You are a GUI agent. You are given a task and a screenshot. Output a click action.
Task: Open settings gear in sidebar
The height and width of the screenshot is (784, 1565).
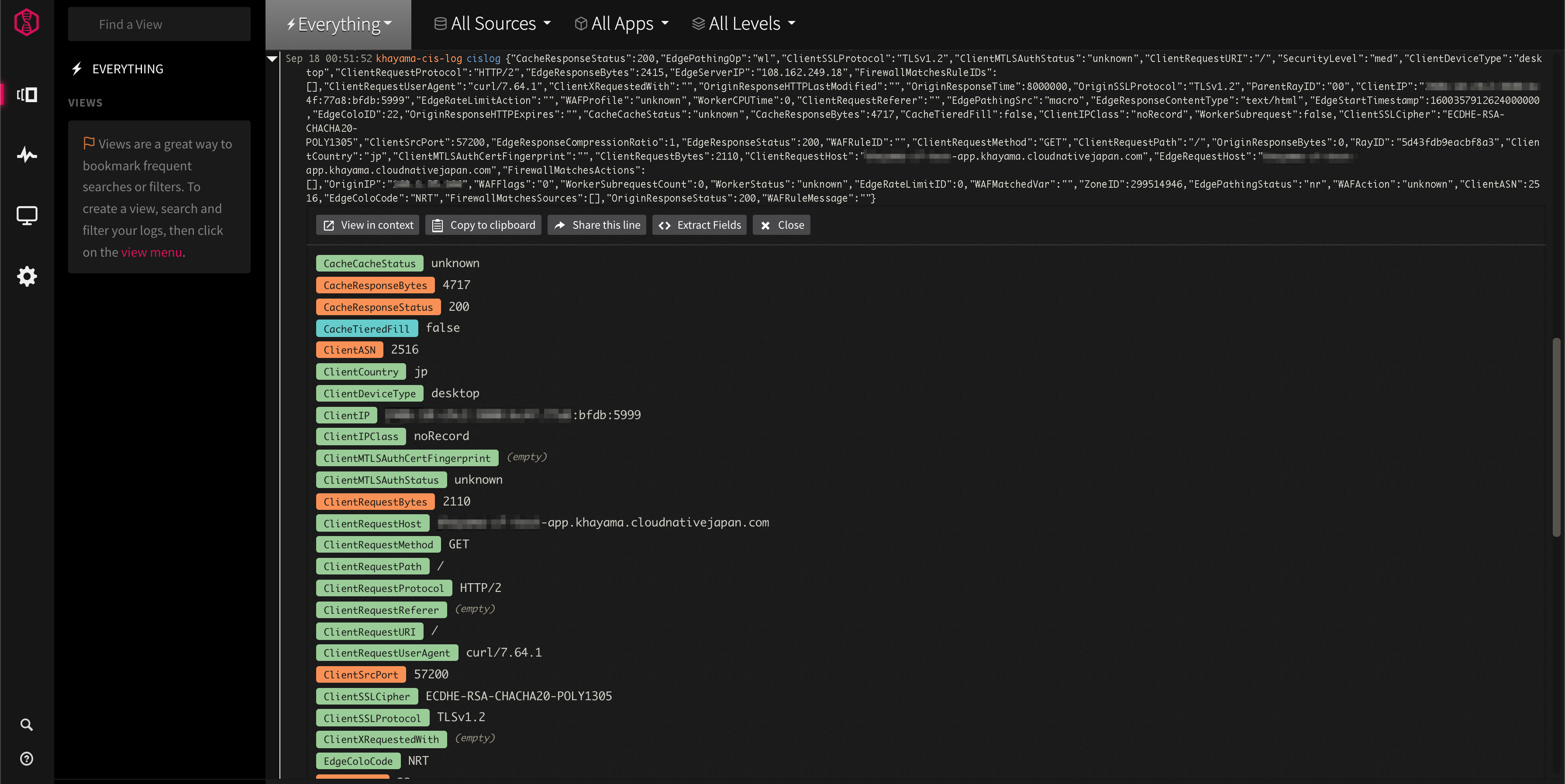[x=27, y=276]
